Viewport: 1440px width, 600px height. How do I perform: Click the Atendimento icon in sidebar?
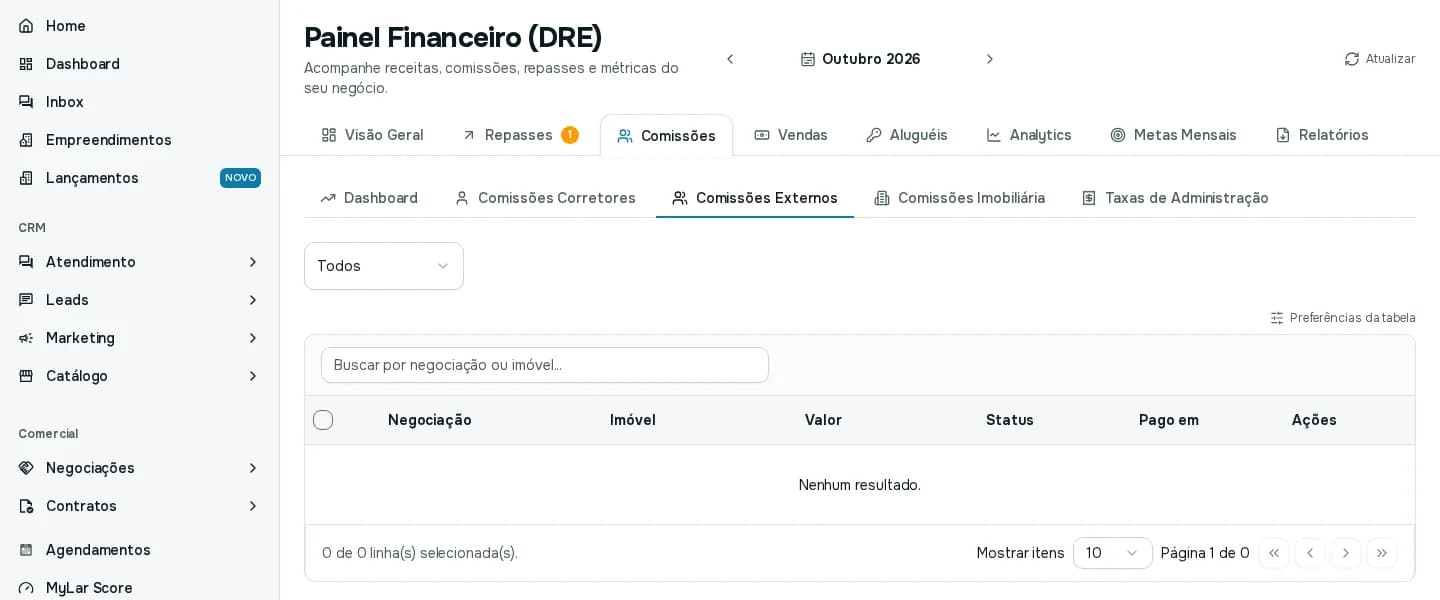[x=26, y=262]
